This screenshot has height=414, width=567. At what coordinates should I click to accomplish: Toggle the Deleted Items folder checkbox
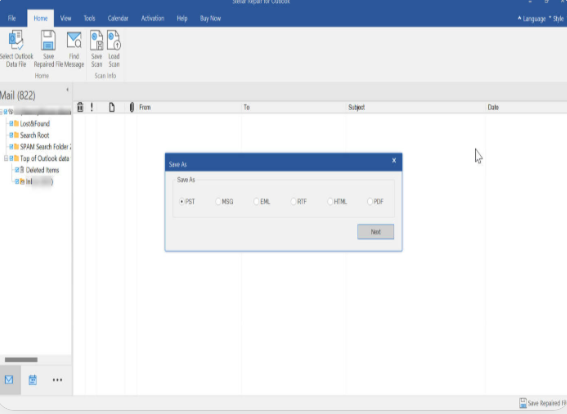(17, 170)
